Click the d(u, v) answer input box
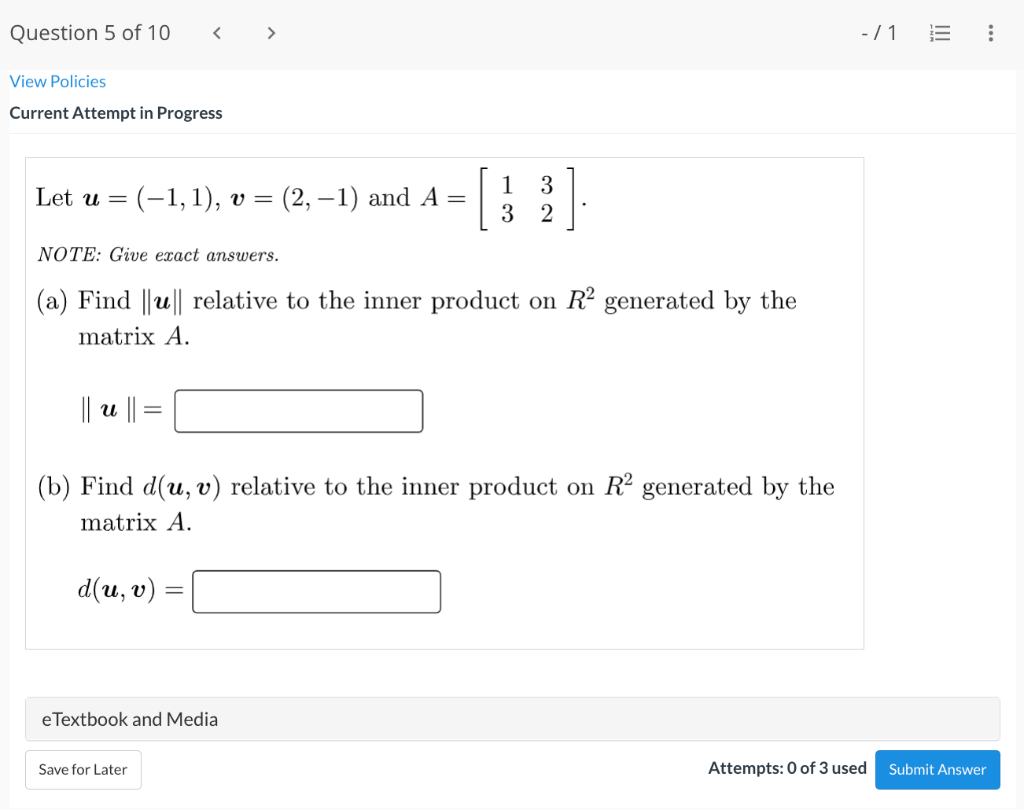 (317, 592)
